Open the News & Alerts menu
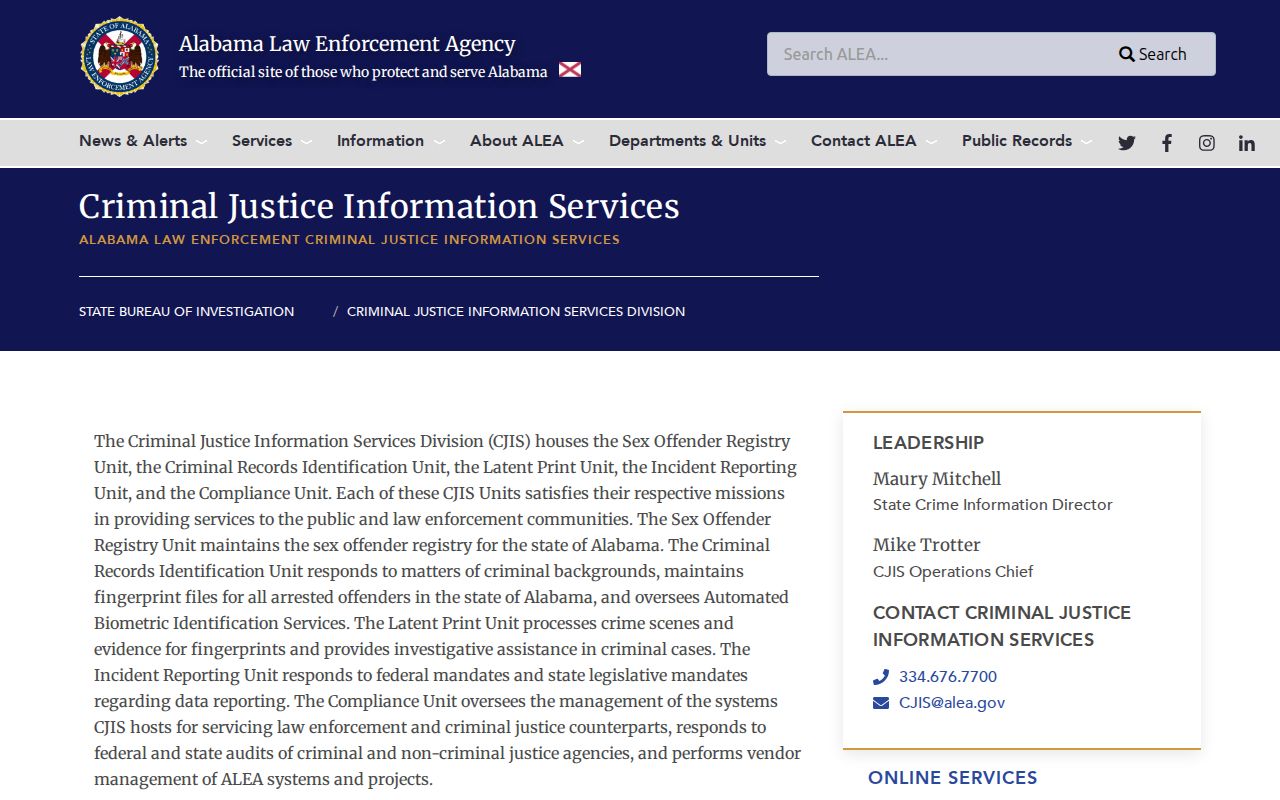This screenshot has width=1280, height=800. 133,141
